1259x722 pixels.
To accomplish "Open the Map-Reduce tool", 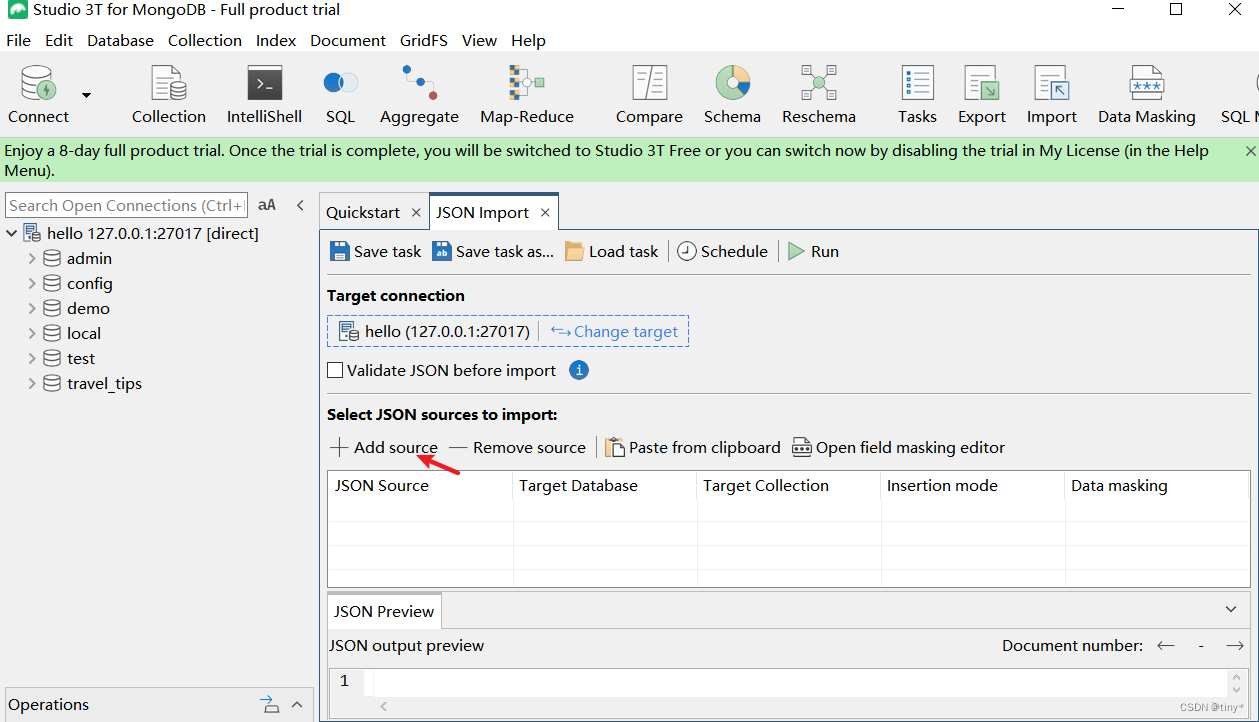I will (527, 95).
